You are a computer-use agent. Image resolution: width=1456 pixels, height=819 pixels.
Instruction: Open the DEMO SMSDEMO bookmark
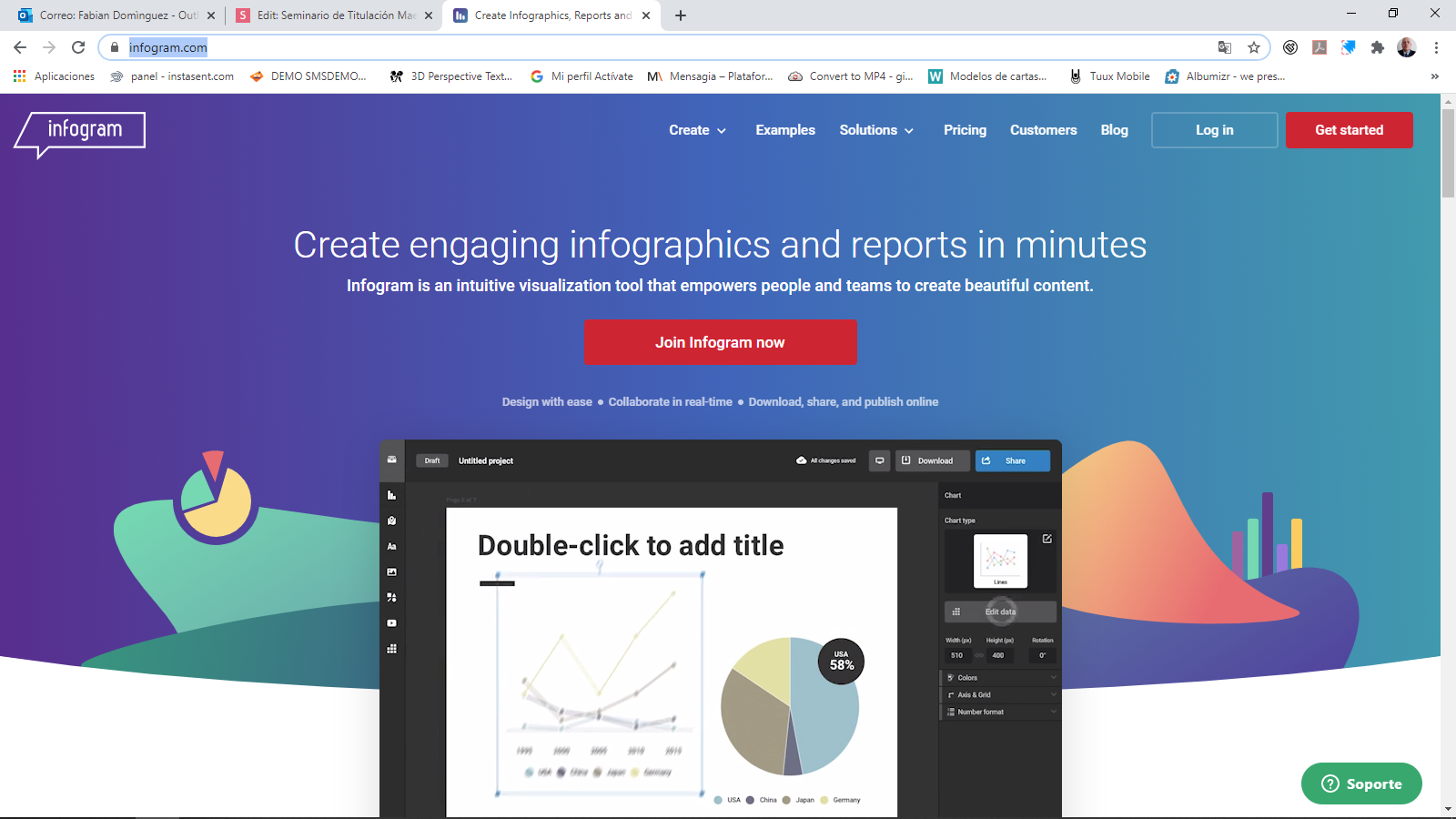[308, 76]
